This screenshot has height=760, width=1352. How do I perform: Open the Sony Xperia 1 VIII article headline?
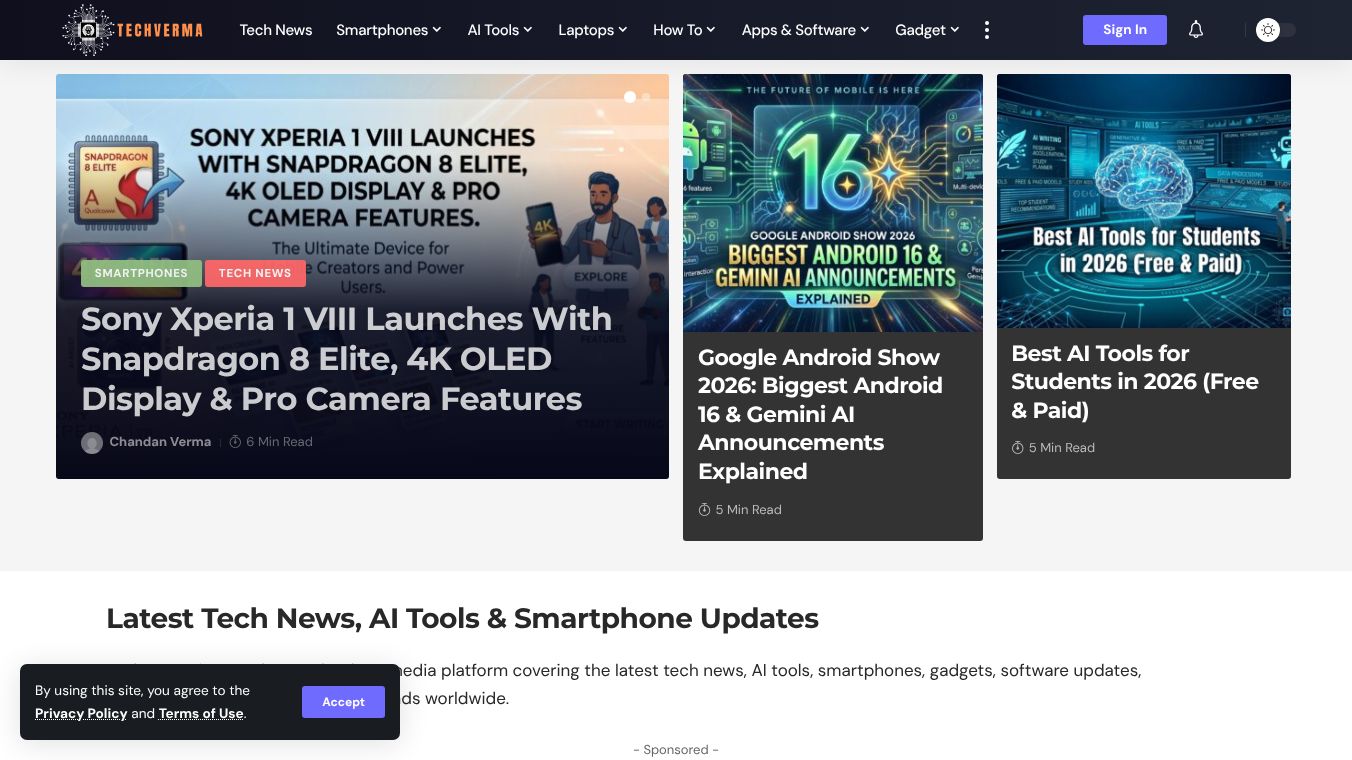(x=346, y=359)
